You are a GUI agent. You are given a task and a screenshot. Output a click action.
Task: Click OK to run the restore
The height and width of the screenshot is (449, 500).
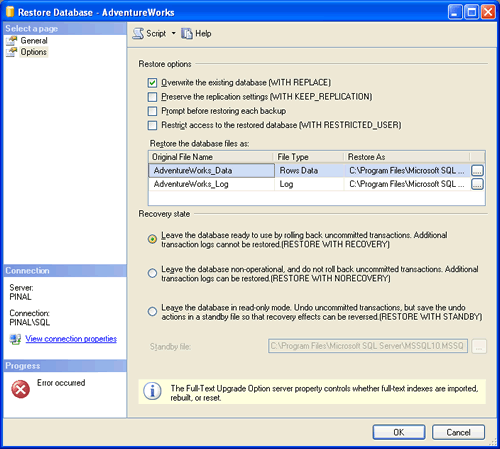pyautogui.click(x=399, y=432)
